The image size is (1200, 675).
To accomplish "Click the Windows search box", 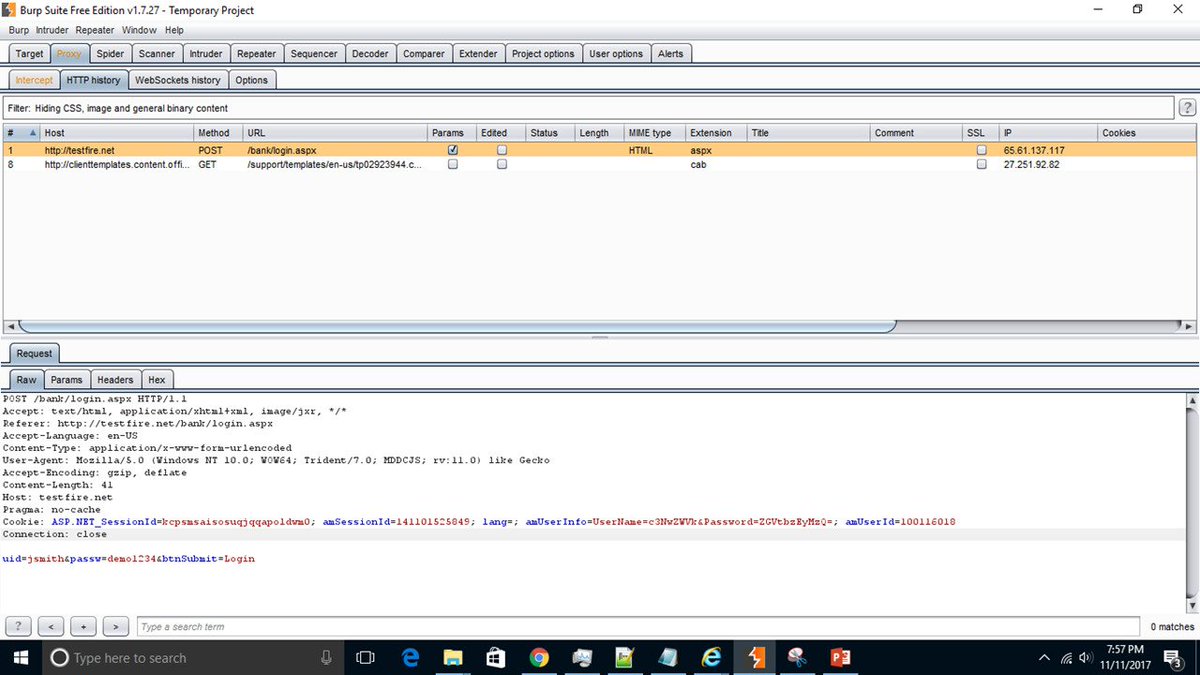I will (x=191, y=657).
